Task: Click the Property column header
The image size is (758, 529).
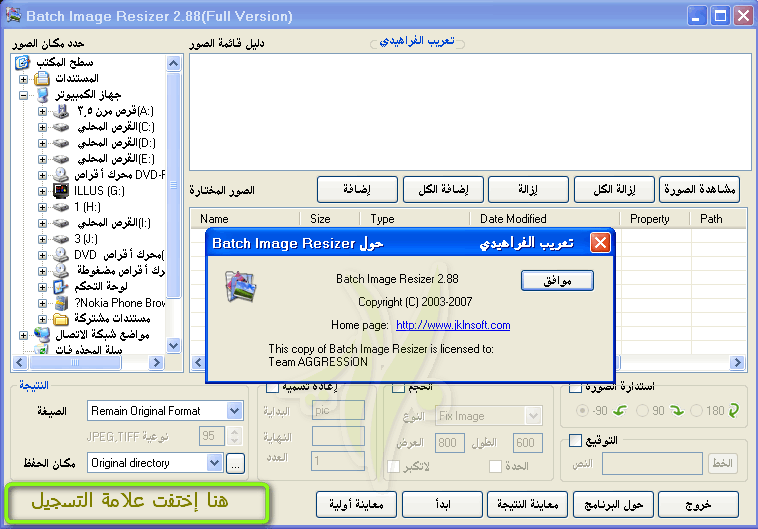Action: (x=655, y=219)
